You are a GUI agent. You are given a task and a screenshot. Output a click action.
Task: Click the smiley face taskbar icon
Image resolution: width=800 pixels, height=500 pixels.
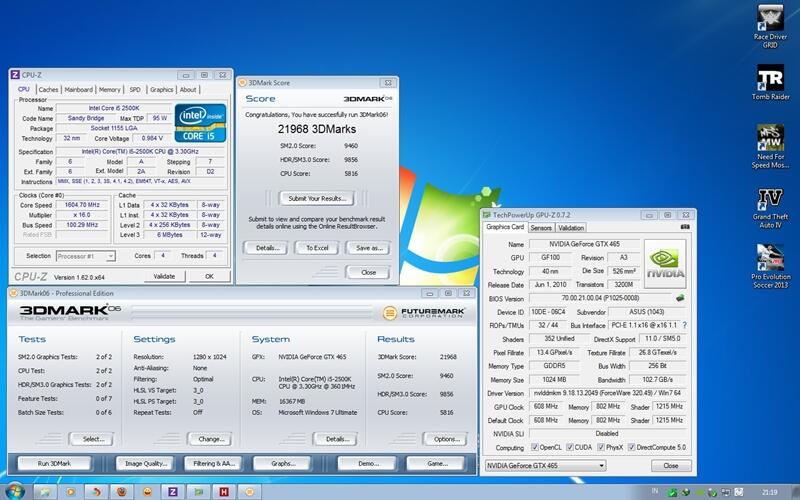[147, 492]
